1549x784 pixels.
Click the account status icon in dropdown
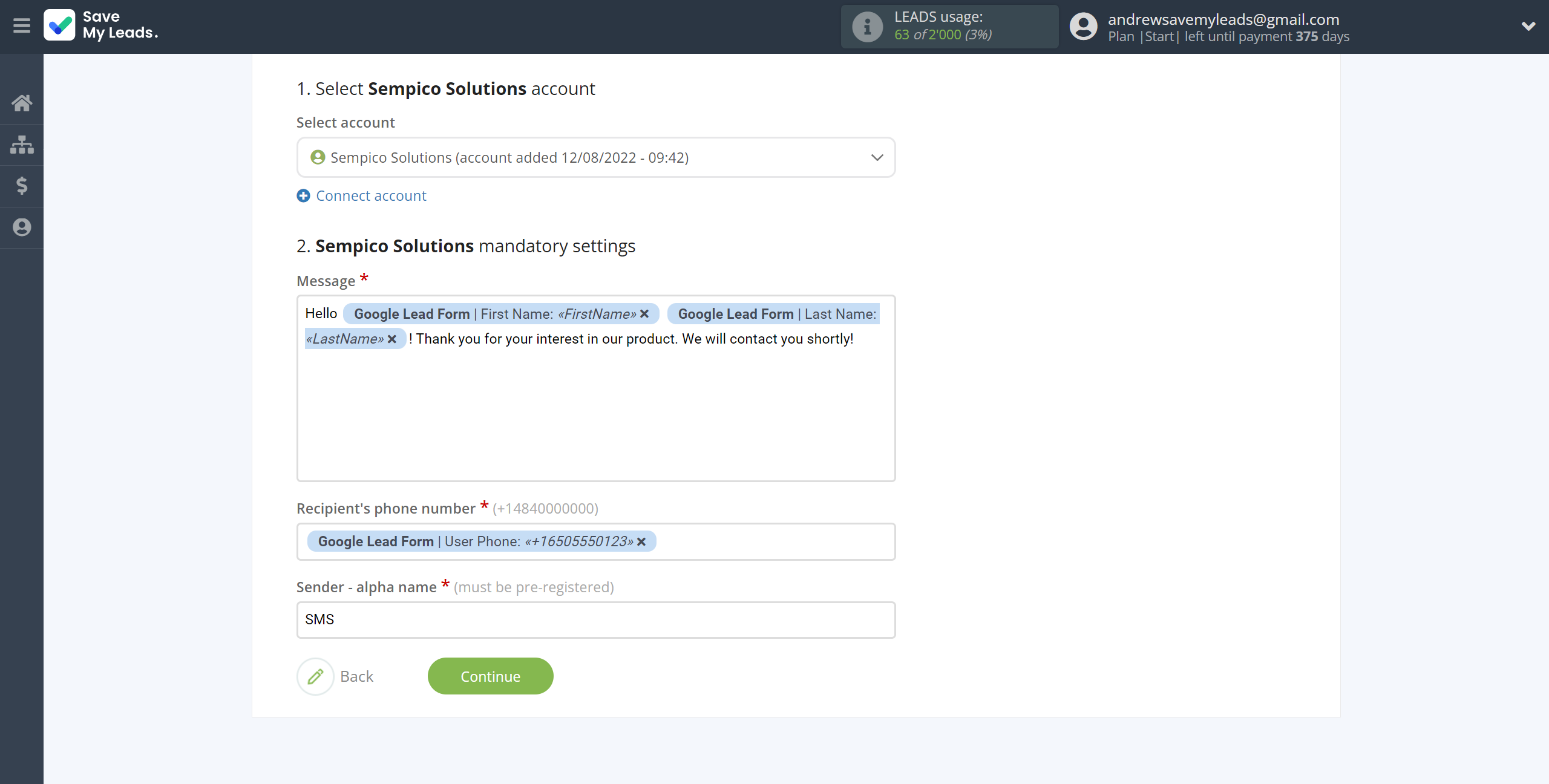pyautogui.click(x=318, y=157)
